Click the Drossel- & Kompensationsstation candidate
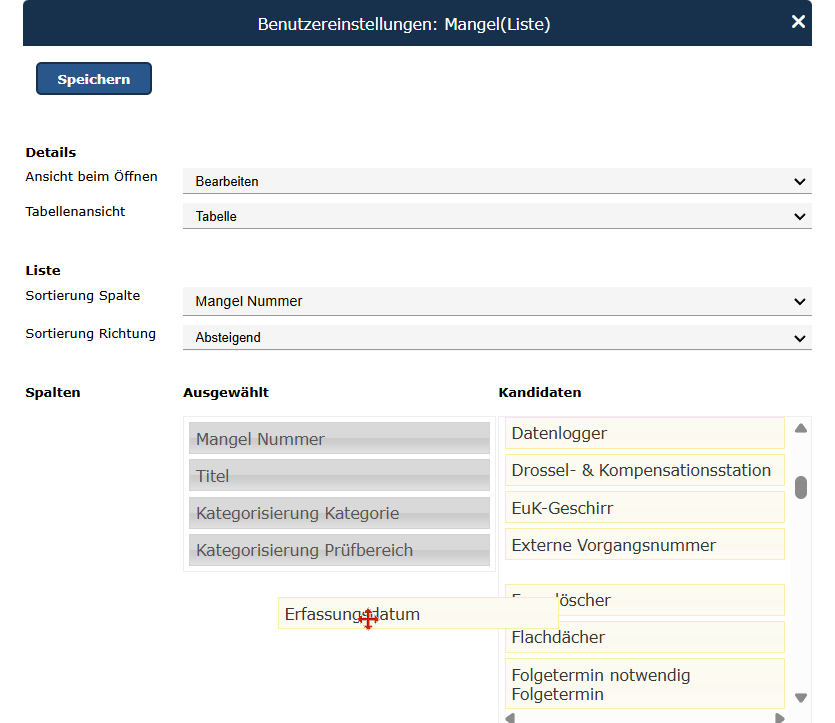This screenshot has height=723, width=835. (644, 470)
